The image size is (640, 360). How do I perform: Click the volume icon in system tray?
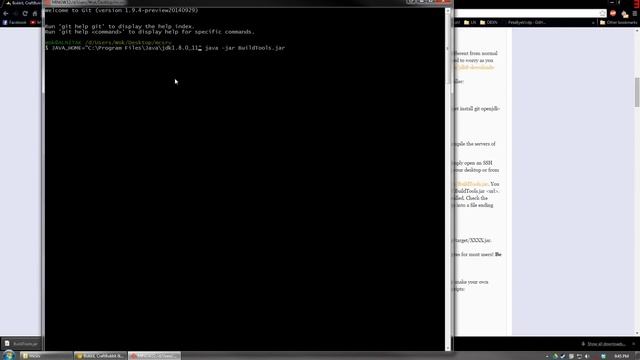[587, 356]
